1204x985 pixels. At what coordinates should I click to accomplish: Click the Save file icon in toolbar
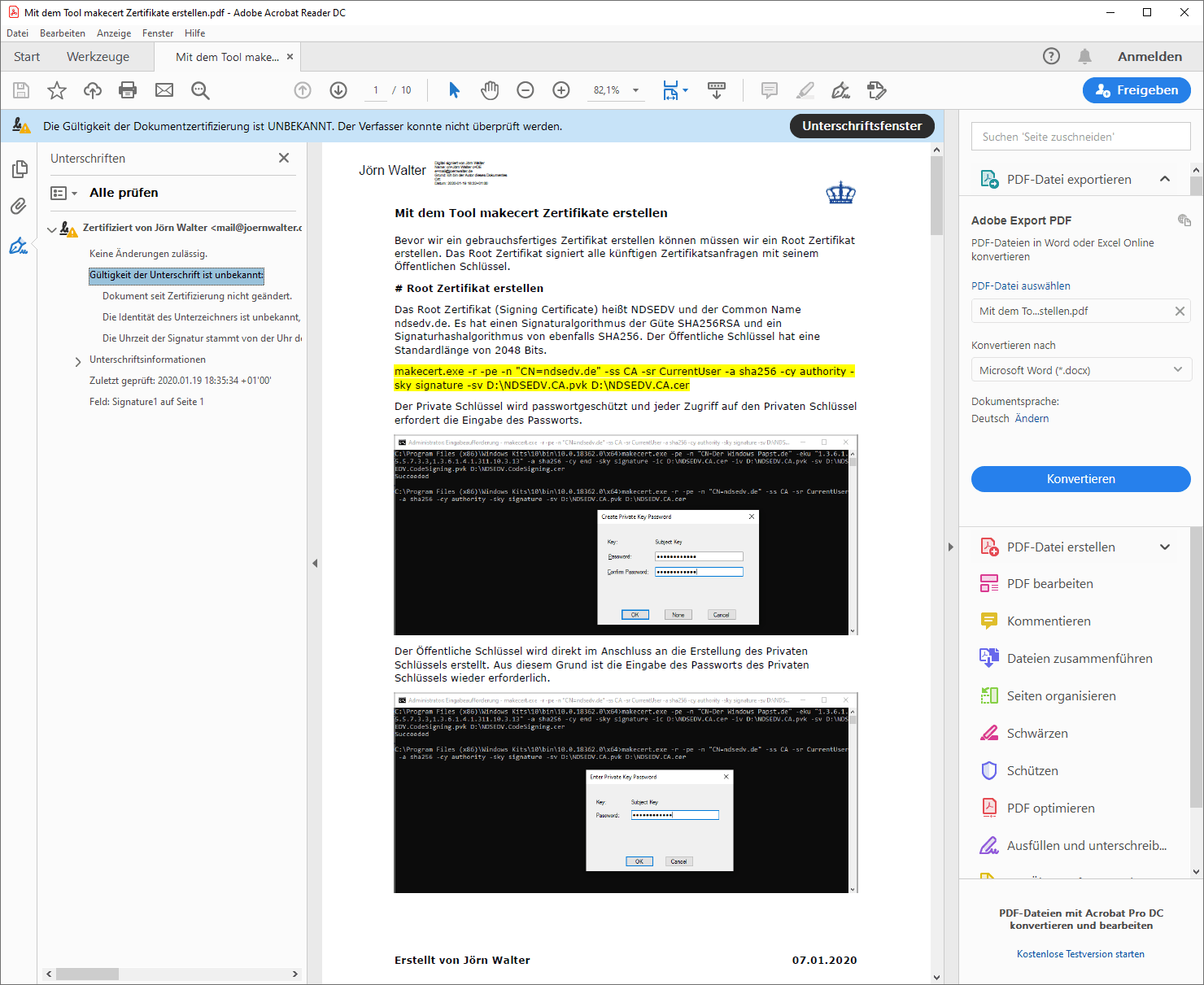(21, 90)
